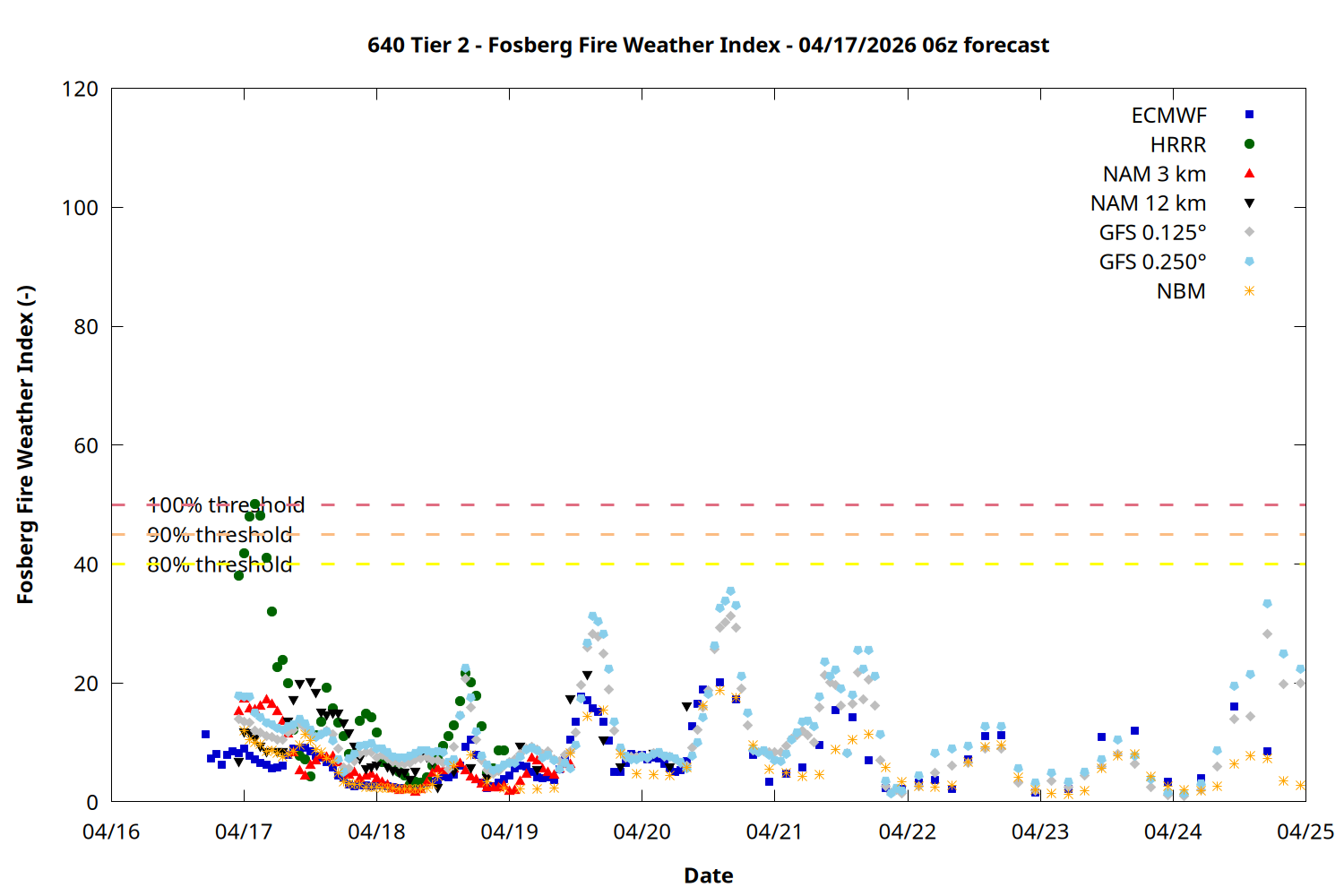Viewport: 1344px width, 896px height.
Task: Click the 100% threshold label
Action: (x=226, y=505)
